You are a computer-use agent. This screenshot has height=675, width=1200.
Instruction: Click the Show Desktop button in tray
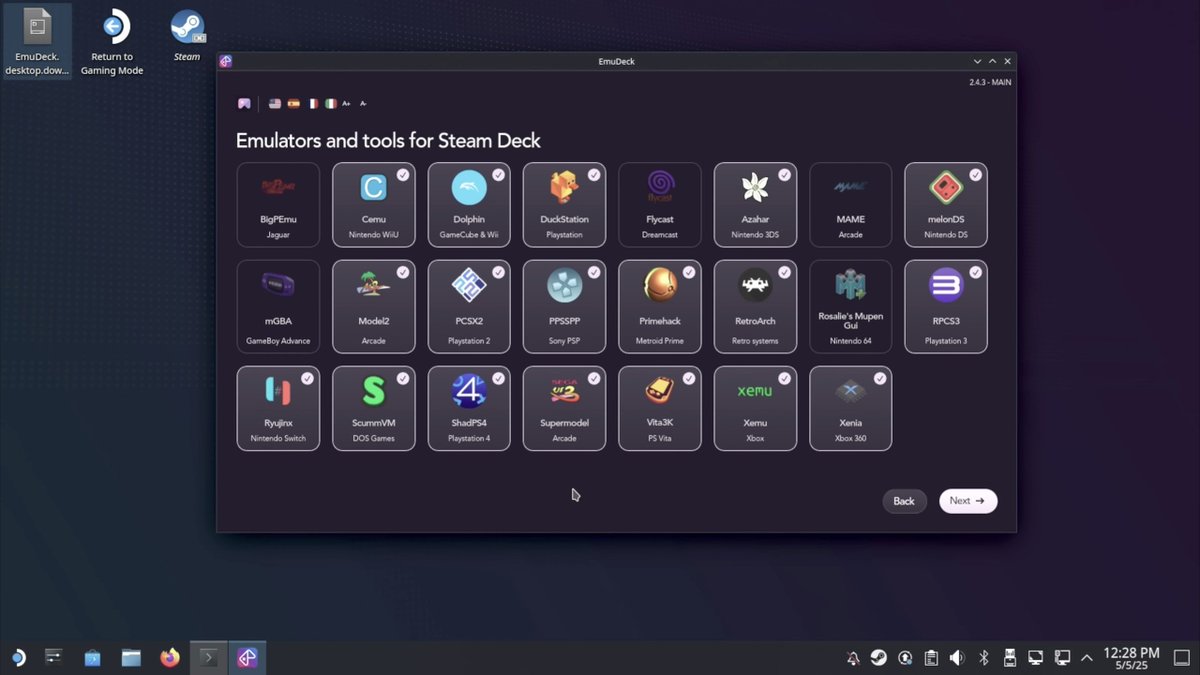click(x=1180, y=658)
